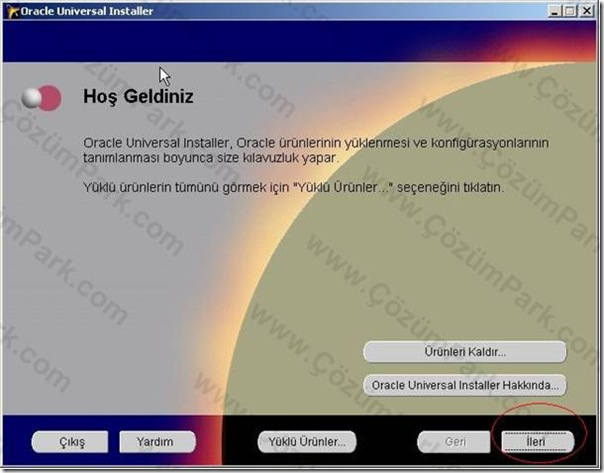Click the Oracle Universal Installer title icon
Viewport: 604px width, 473px height.
[x=12, y=11]
